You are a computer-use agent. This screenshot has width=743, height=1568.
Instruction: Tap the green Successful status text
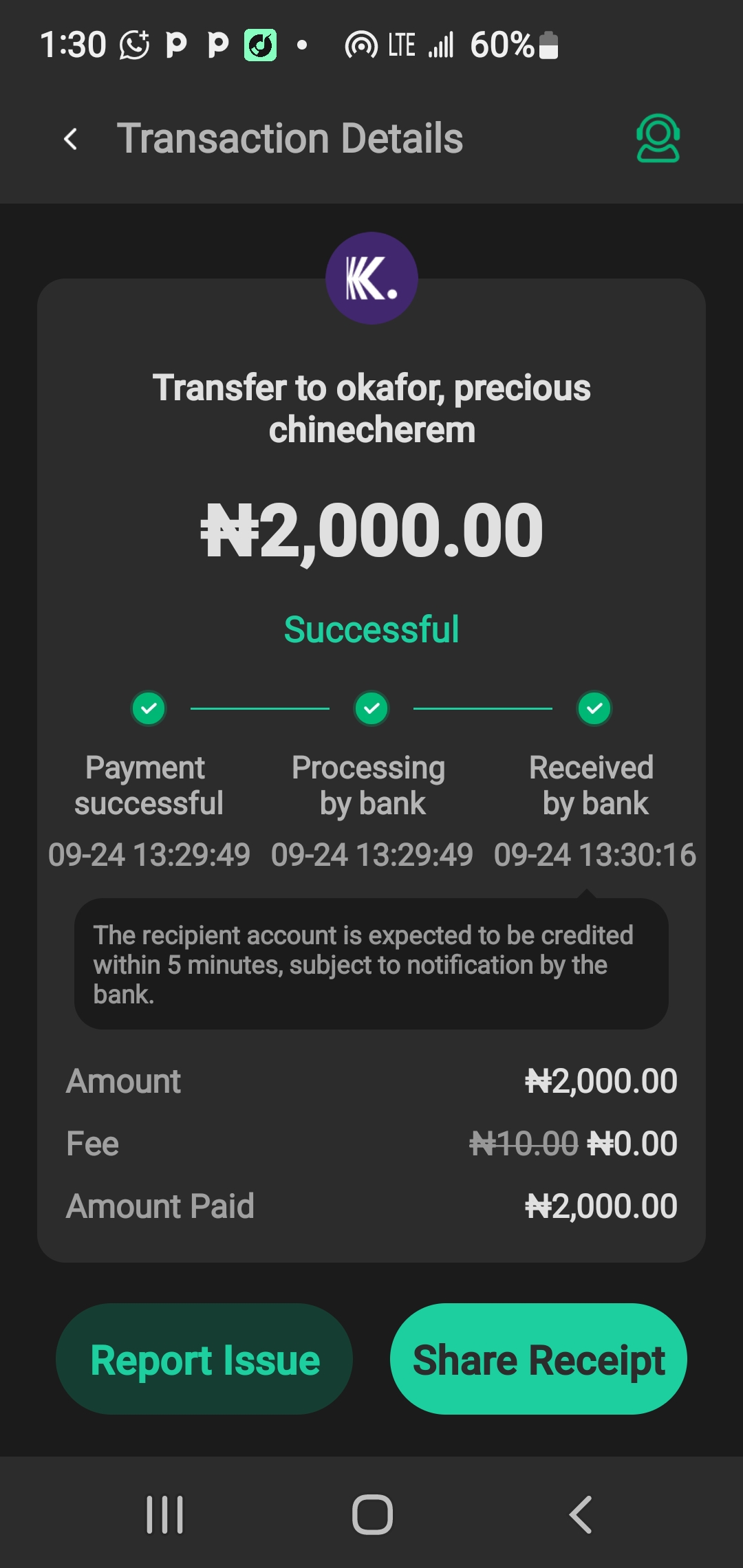pos(371,629)
